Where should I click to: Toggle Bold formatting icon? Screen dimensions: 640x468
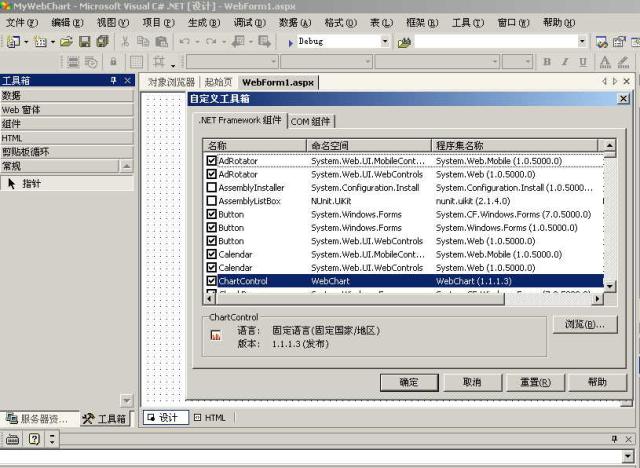547,62
